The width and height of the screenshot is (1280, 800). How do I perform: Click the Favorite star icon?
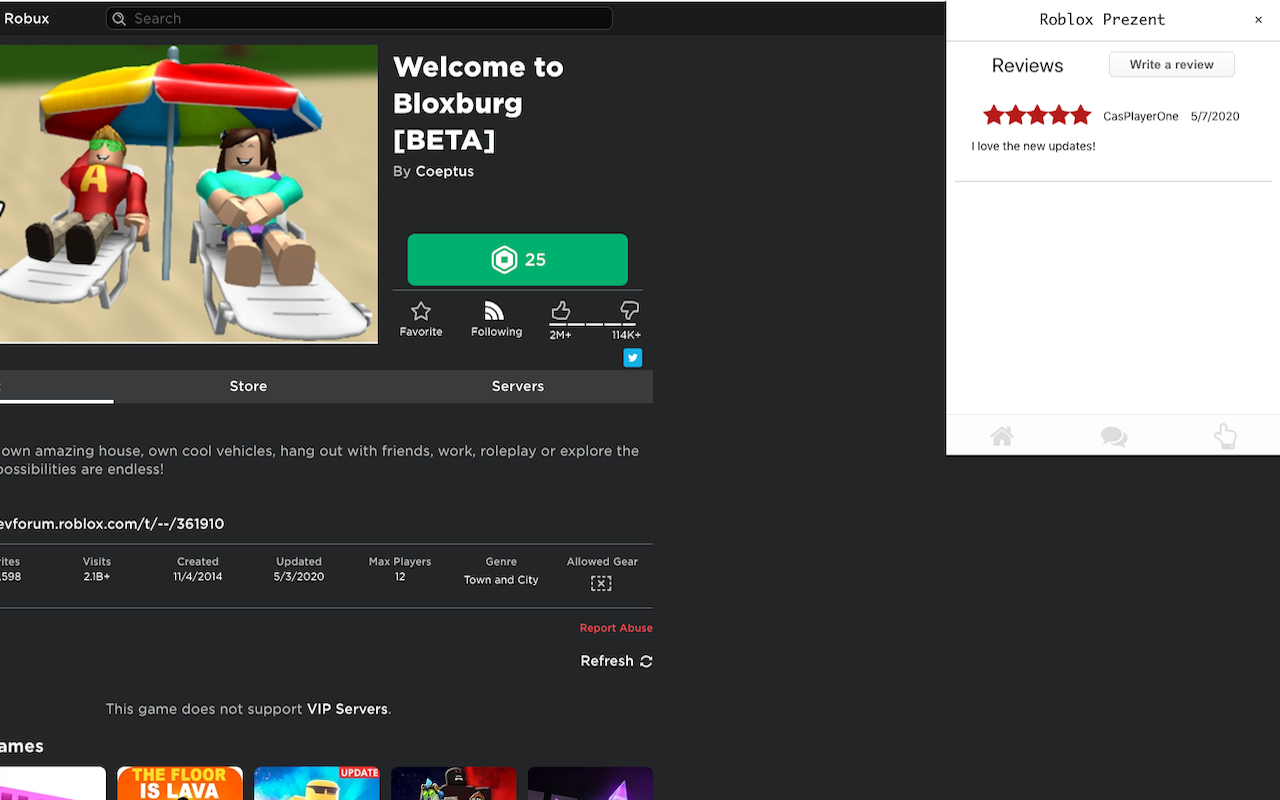pos(421,311)
